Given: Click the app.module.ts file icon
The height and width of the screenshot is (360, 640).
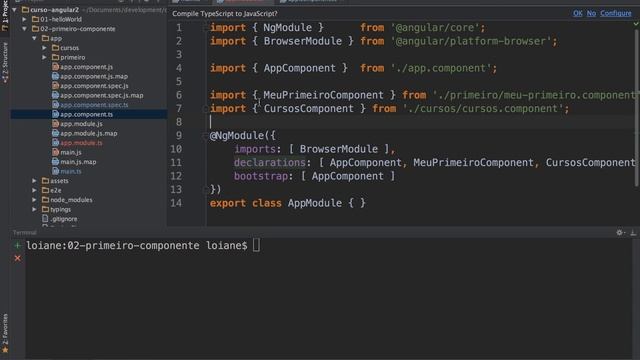Looking at the screenshot, I should [x=56, y=143].
